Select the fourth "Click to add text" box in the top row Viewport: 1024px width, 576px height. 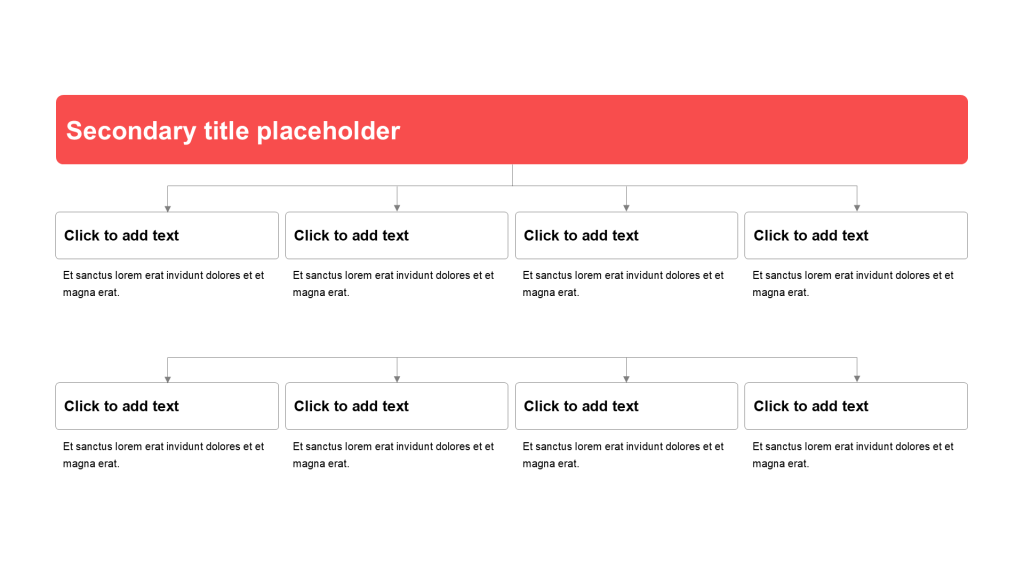(x=856, y=236)
